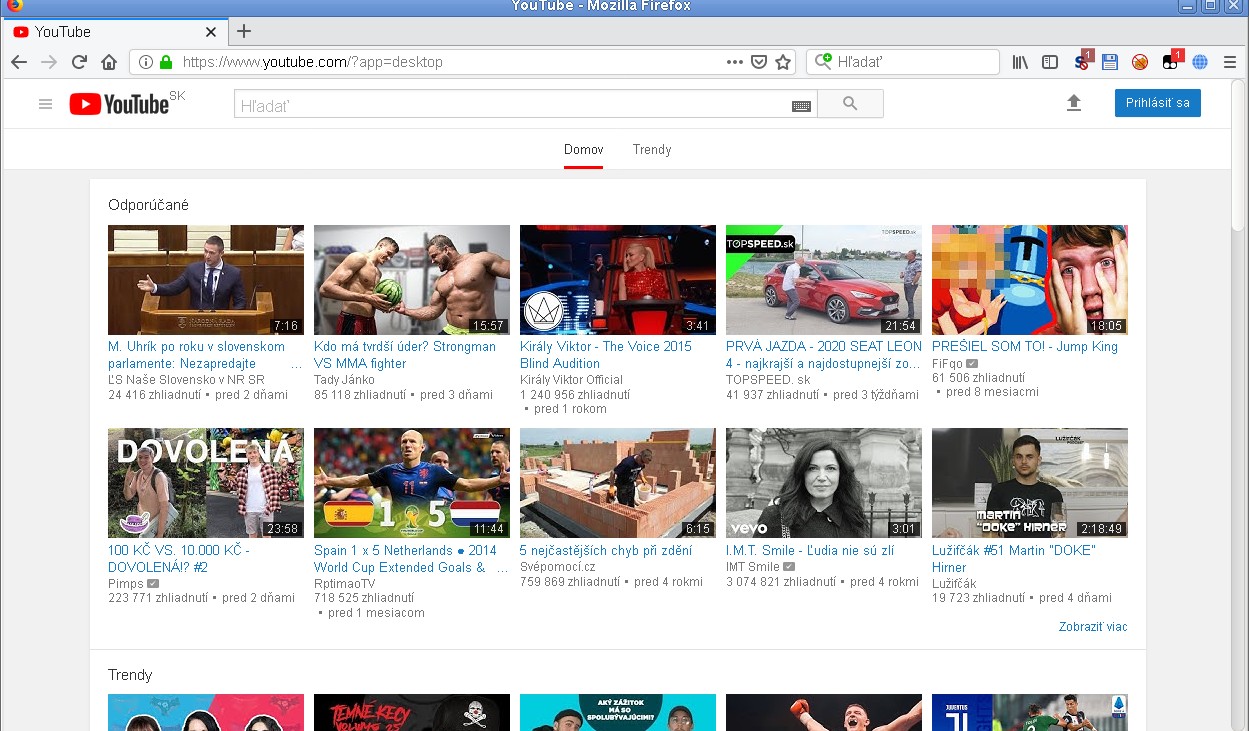Open '100 KČ VS. 10.000 KČ - DOVOLENÁ!? #2' title
Image resolution: width=1249 pixels, height=731 pixels.
179,559
